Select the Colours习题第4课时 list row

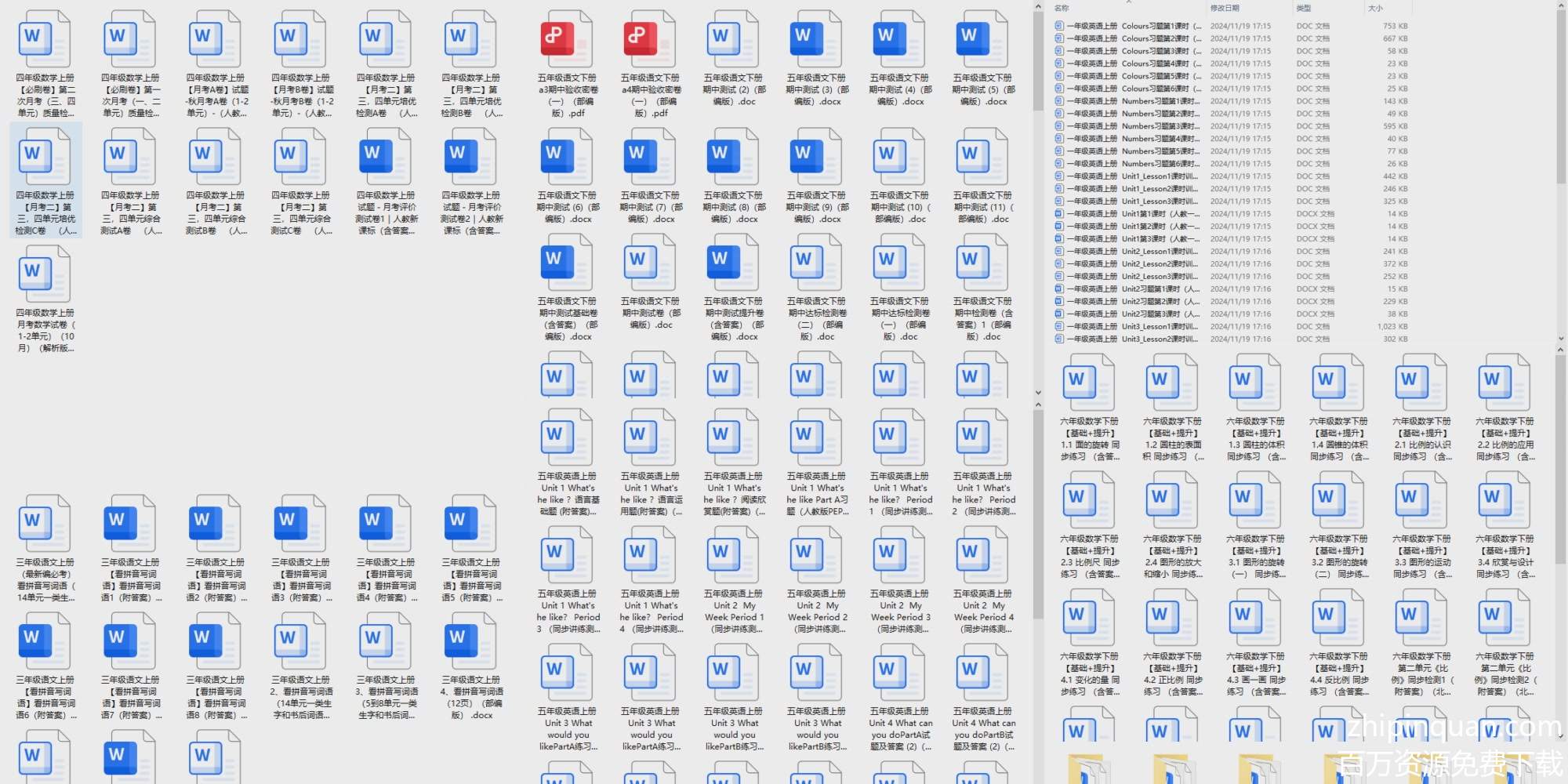[1231, 64]
